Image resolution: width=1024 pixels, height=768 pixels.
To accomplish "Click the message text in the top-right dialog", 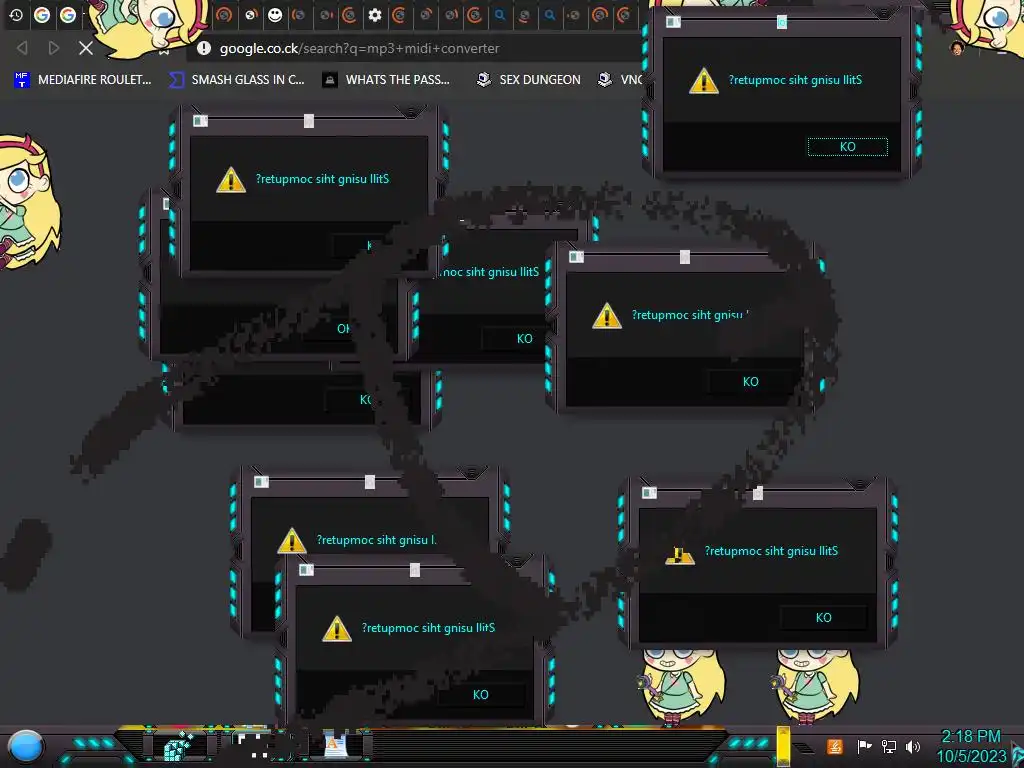I will click(x=795, y=80).
